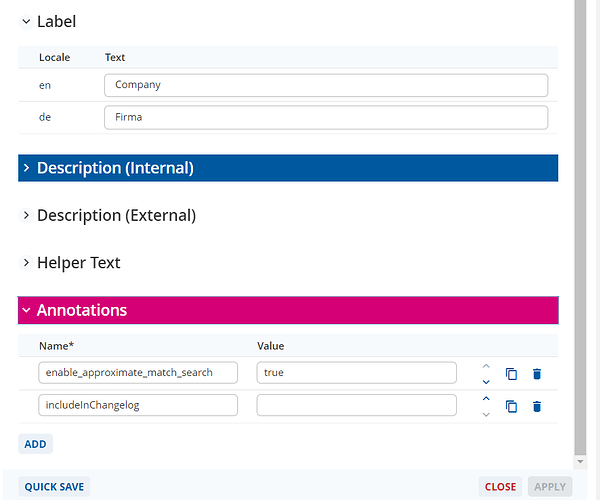The height and width of the screenshot is (500, 600).
Task: Click the 'true' annotation value field
Action: (356, 373)
